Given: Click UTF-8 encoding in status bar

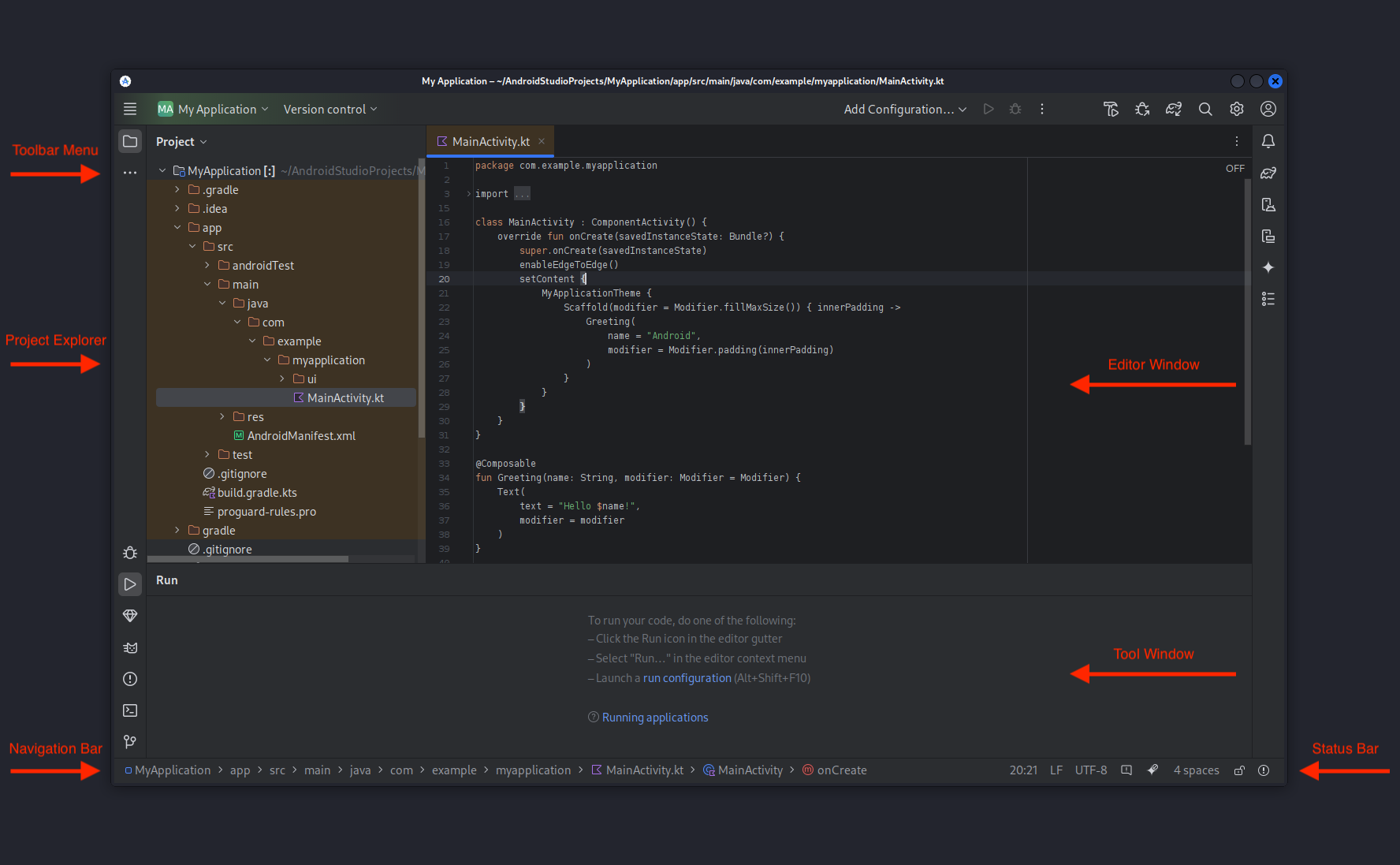Looking at the screenshot, I should (1091, 770).
